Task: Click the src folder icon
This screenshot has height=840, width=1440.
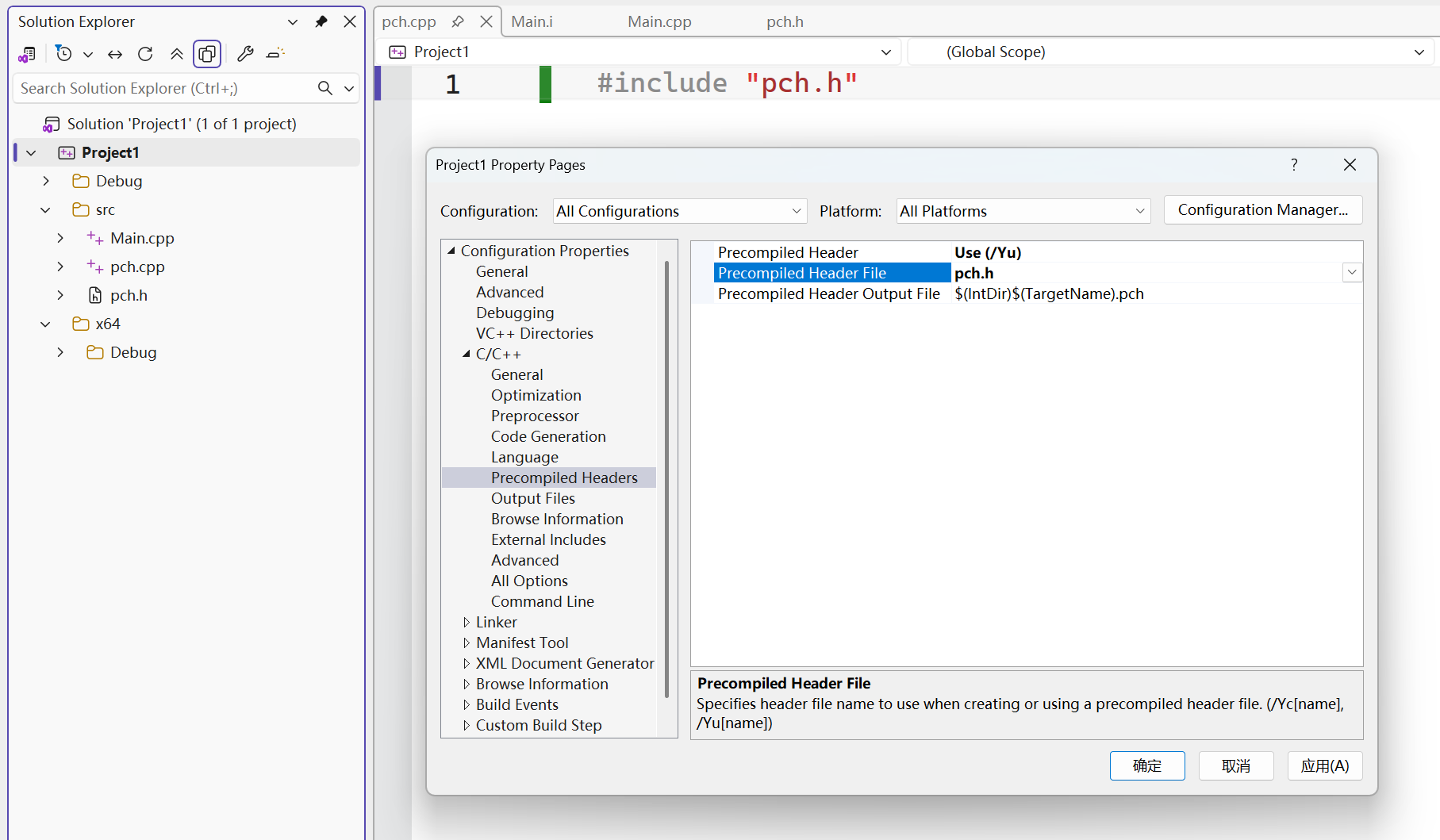Action: (81, 210)
